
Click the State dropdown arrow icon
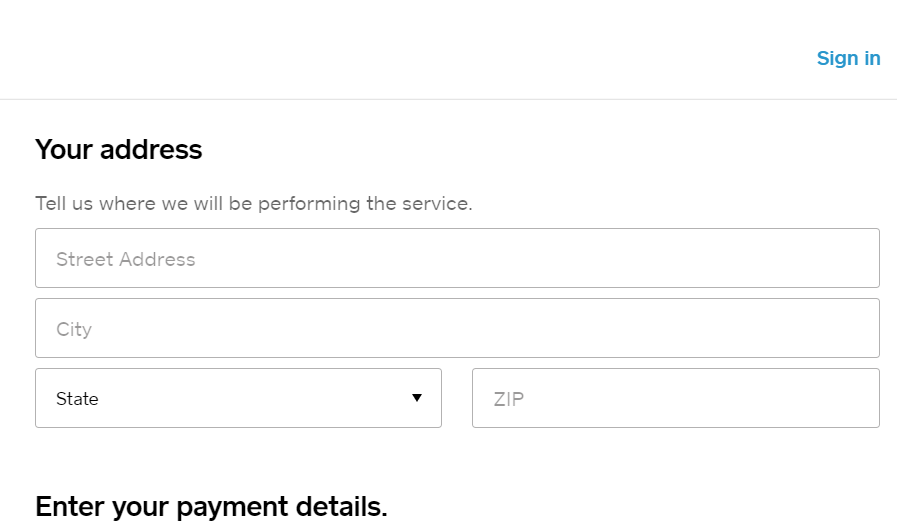[417, 398]
